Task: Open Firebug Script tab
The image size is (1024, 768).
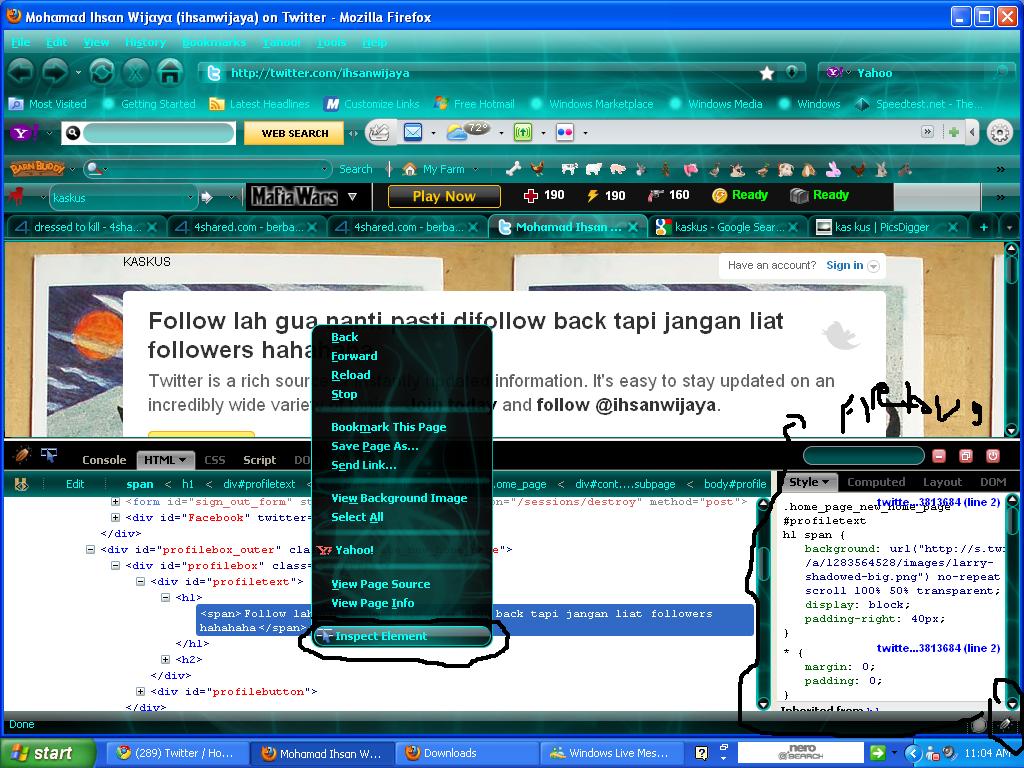Action: pos(259,460)
